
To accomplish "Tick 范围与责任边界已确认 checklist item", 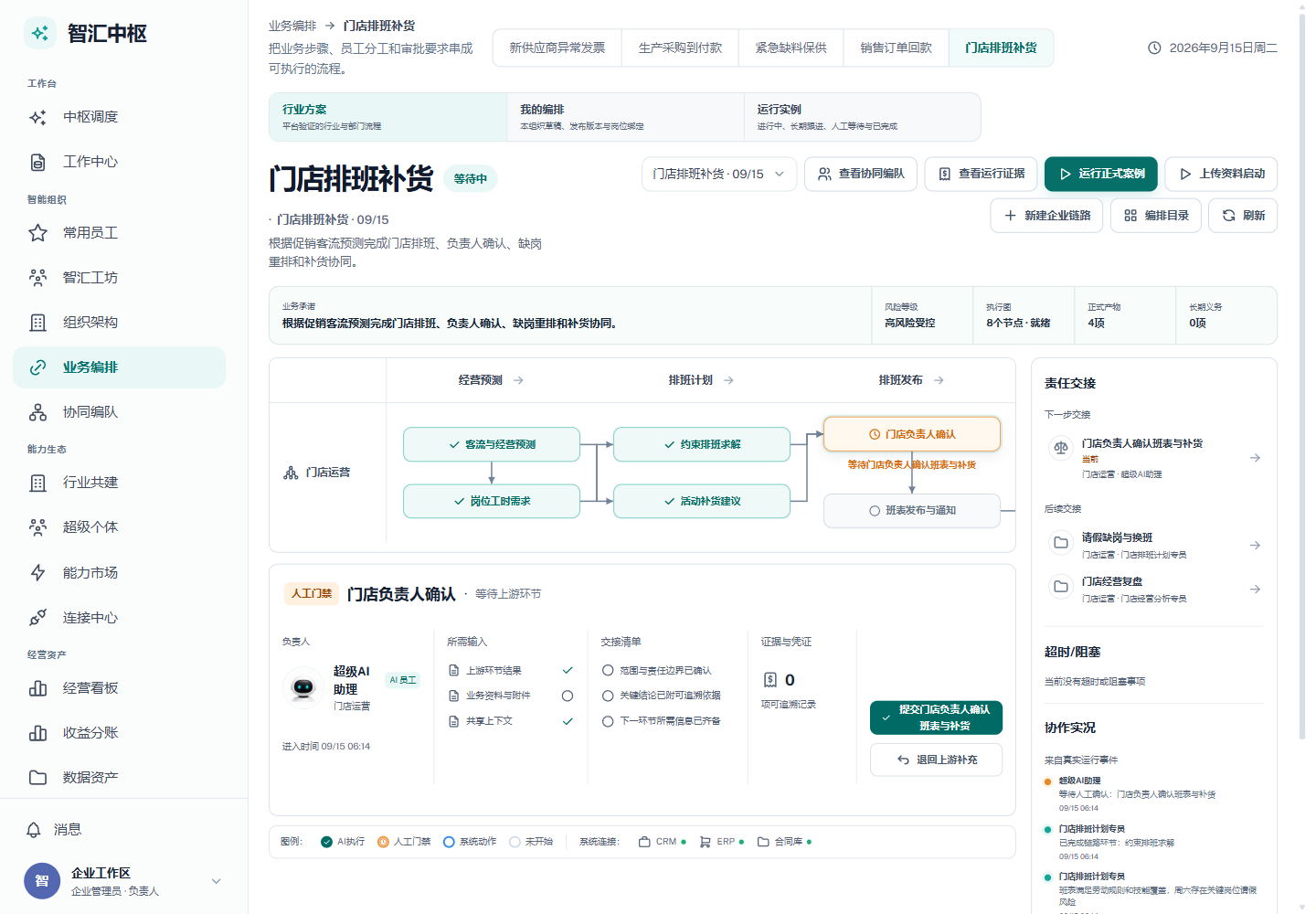I will [608, 671].
